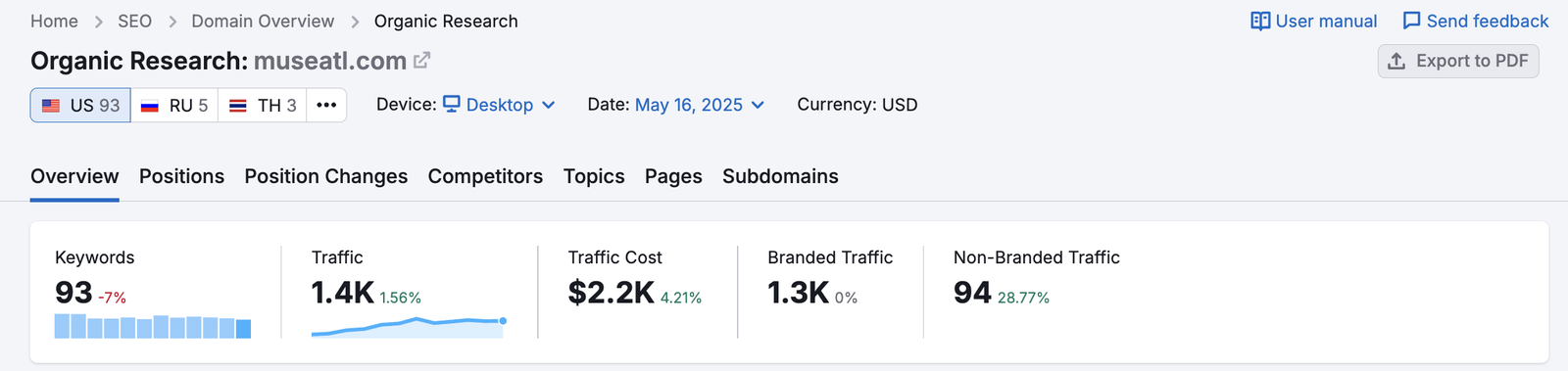The width and height of the screenshot is (1568, 371).
Task: Expand the May 16, 2025 date dropdown
Action: pyautogui.click(x=700, y=105)
